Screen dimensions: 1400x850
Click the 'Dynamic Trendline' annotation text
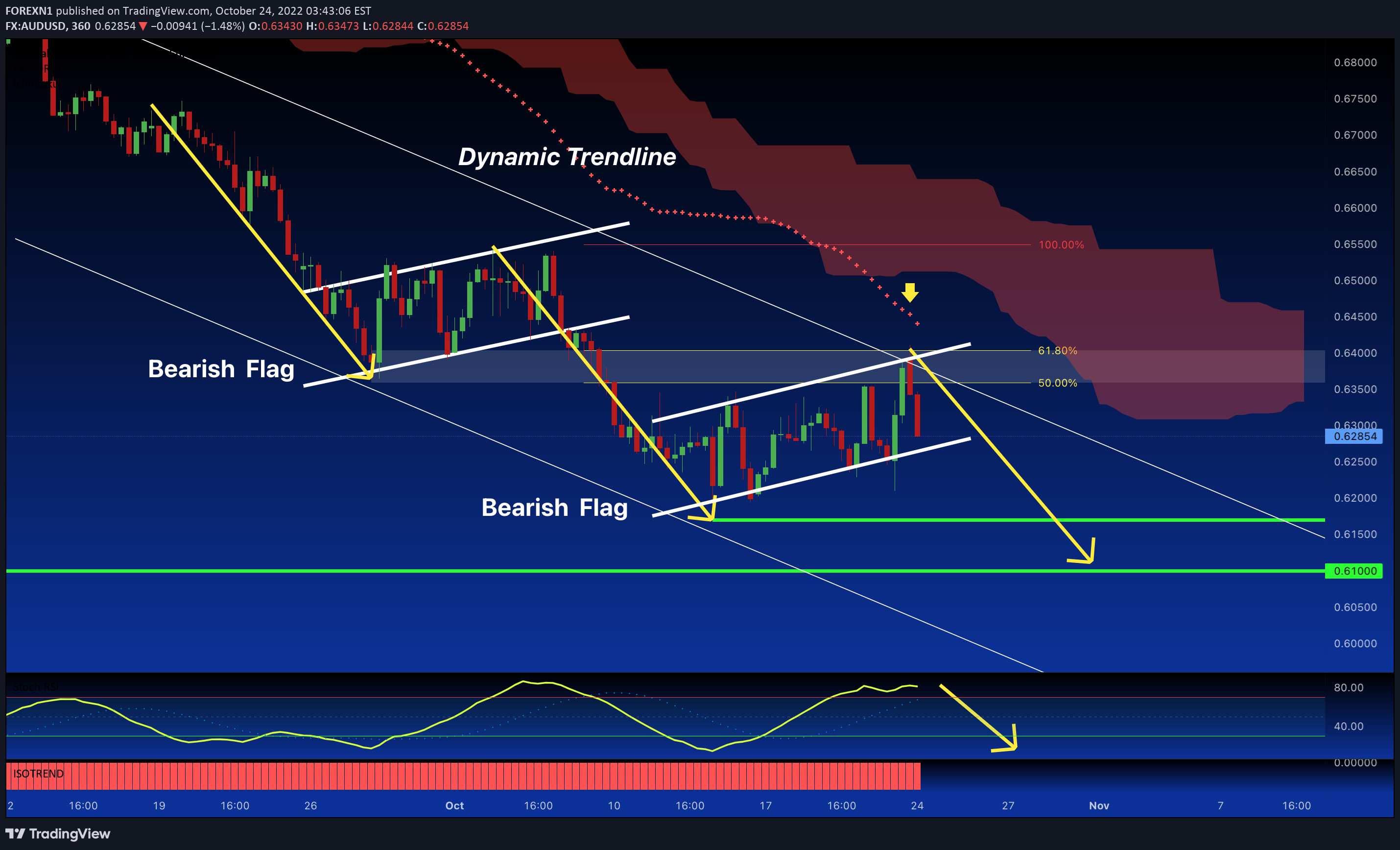pyautogui.click(x=567, y=157)
